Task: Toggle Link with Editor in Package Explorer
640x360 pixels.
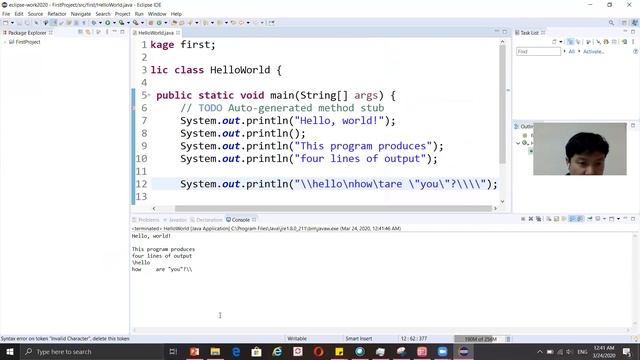Action: pos(88,32)
